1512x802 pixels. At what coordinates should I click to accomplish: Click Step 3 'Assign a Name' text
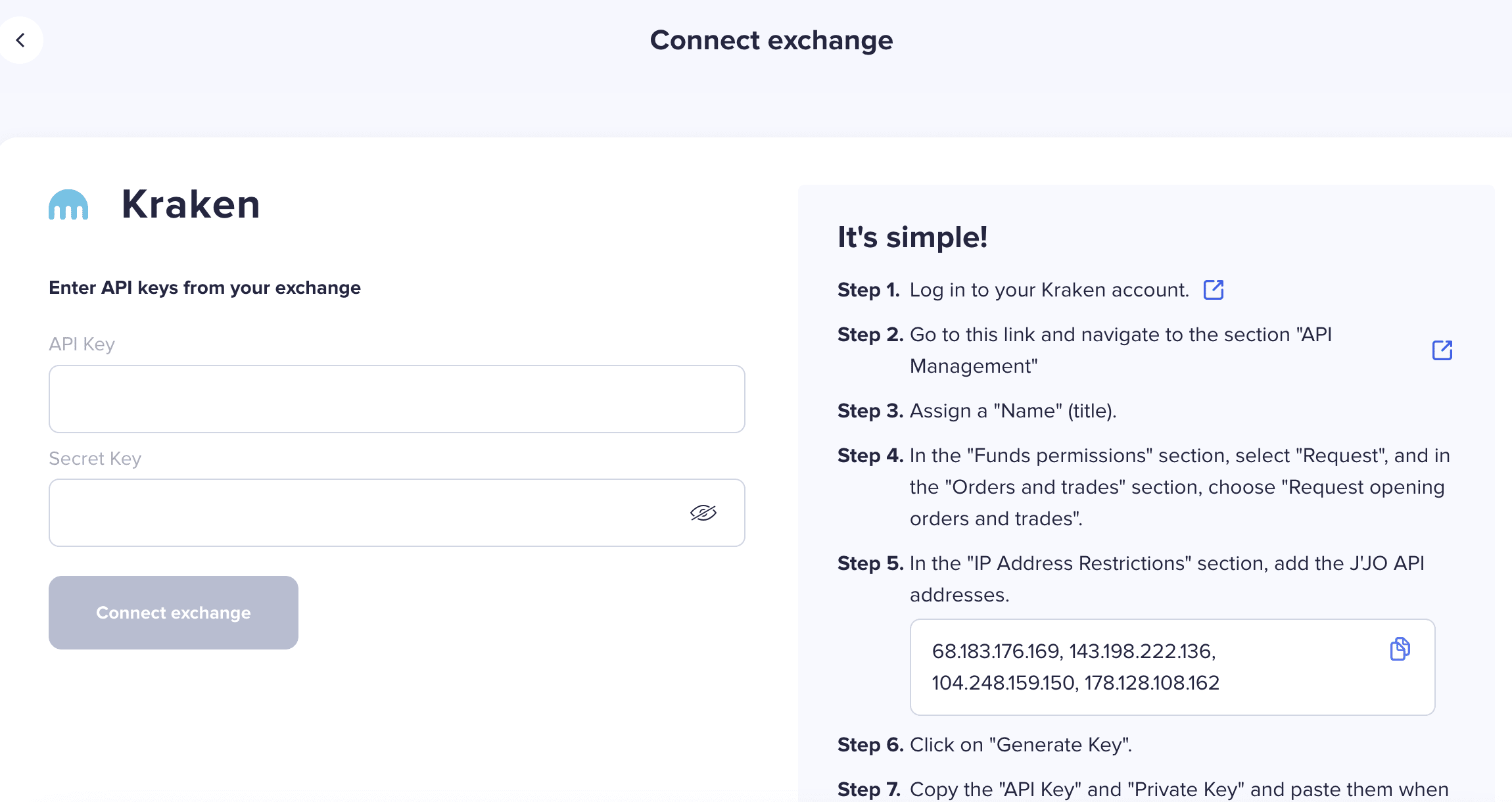pos(1013,411)
